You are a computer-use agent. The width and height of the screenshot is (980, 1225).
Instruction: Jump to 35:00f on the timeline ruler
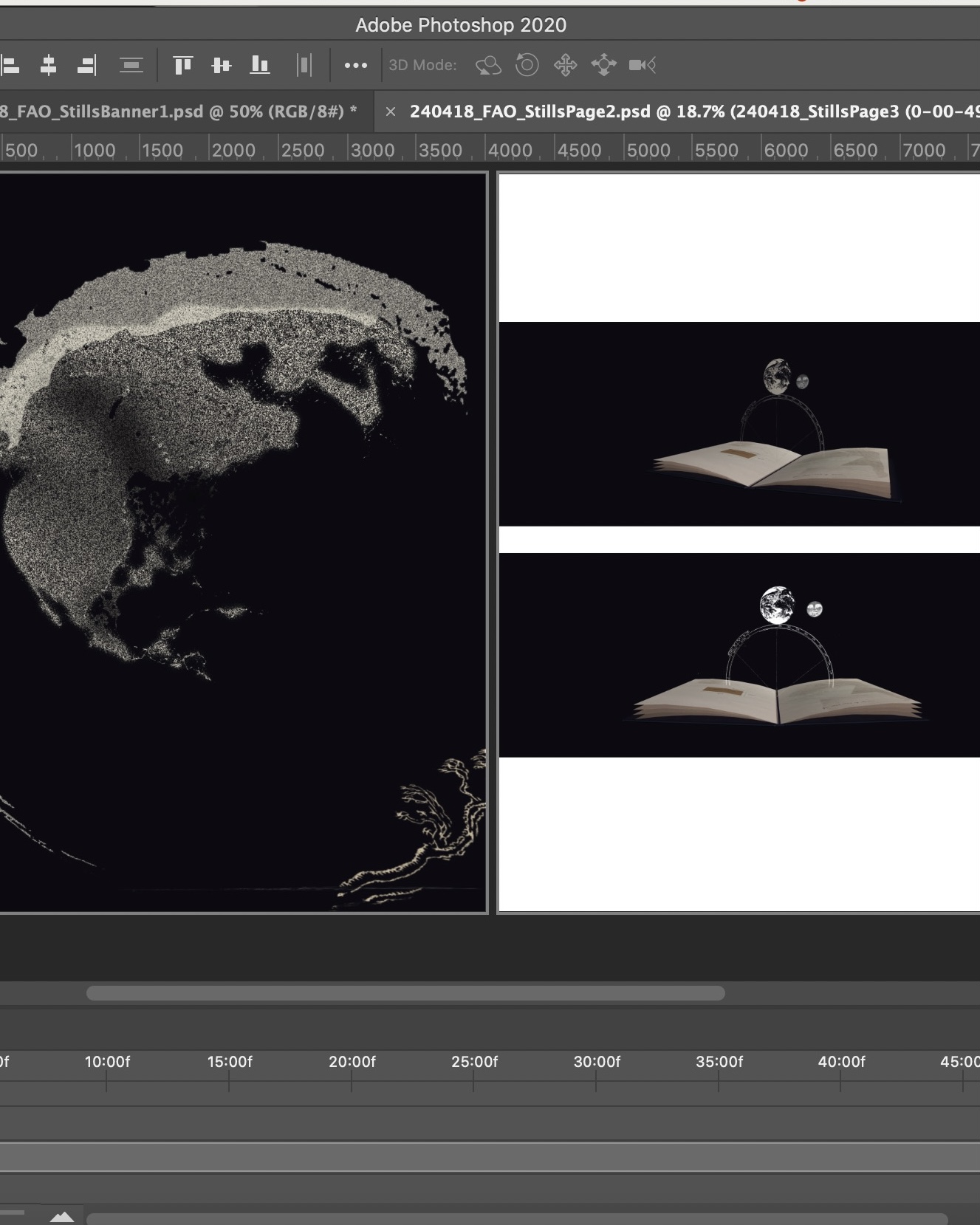point(719,1062)
